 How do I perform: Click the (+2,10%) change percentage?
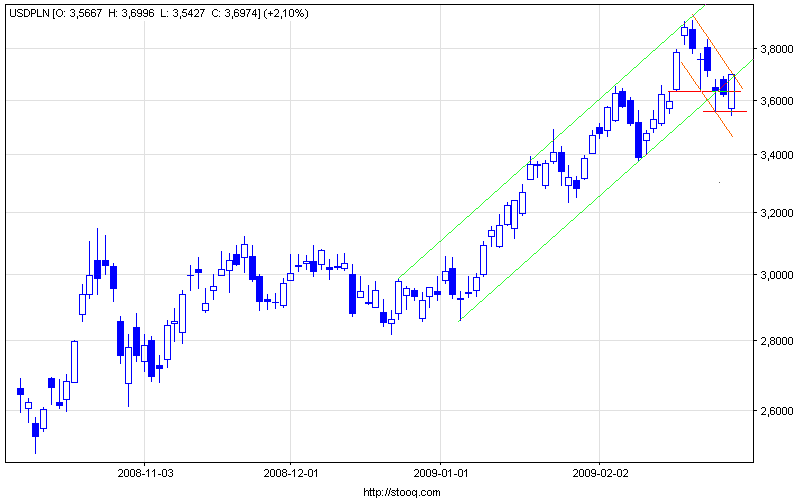click(x=286, y=14)
